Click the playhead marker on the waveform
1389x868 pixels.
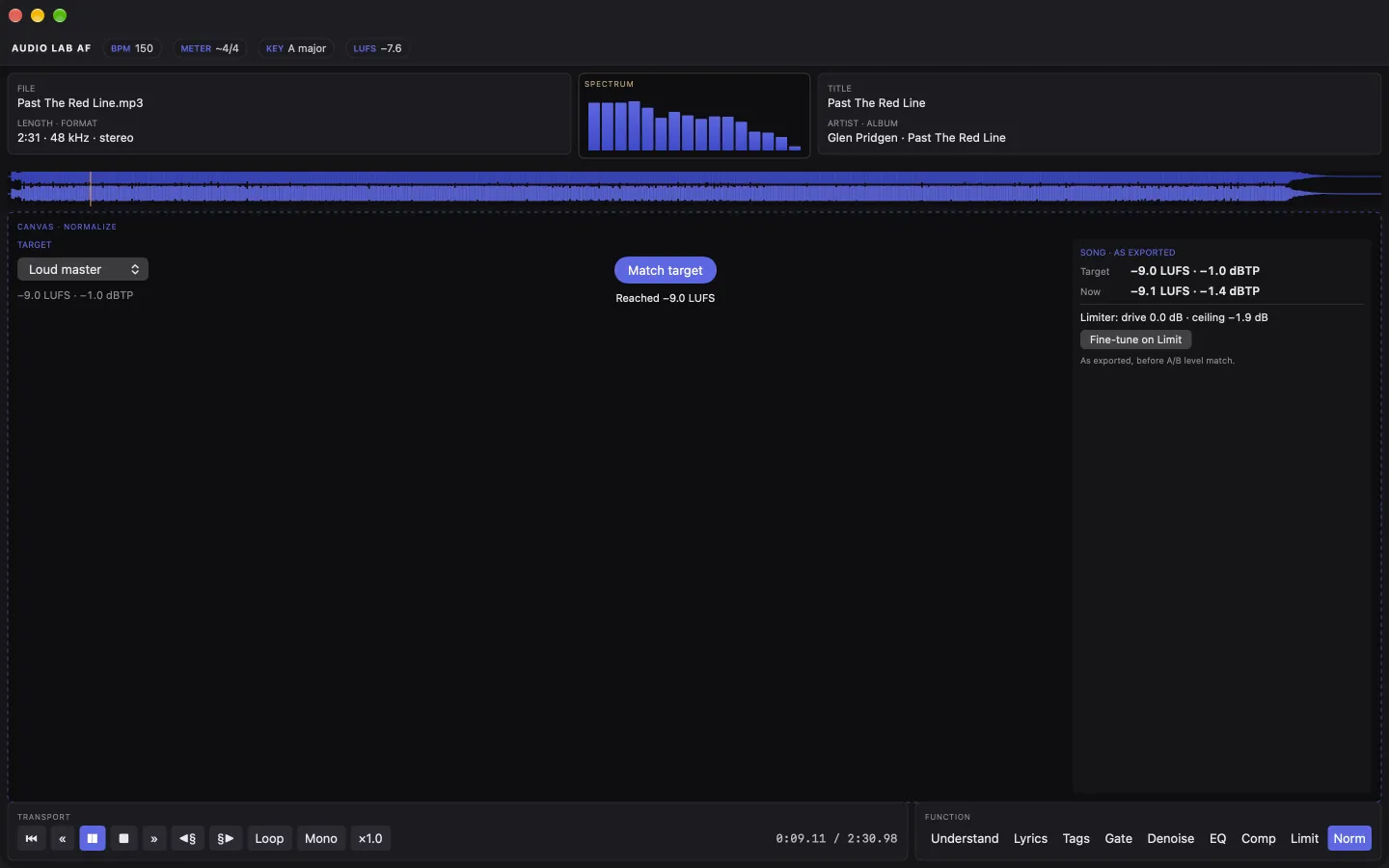coord(91,188)
